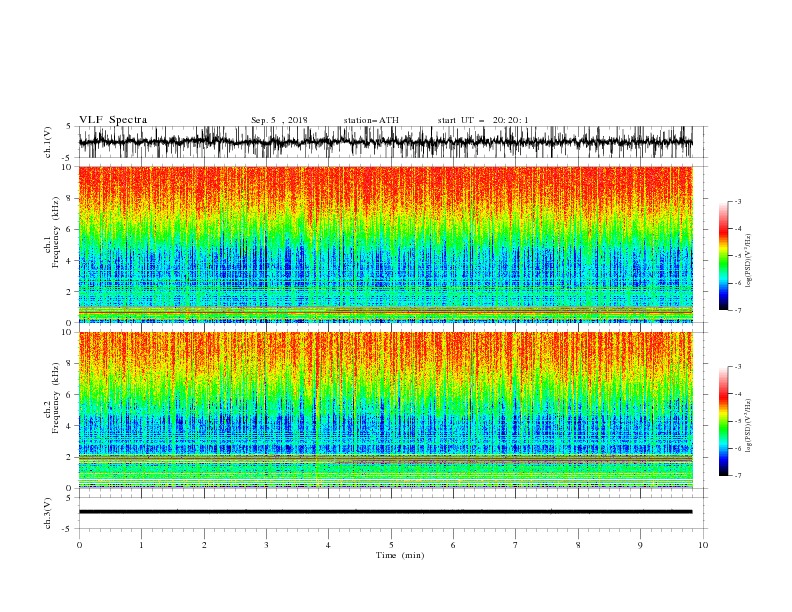
Task: Click the ch.1 voltage waveform trace
Action: point(385,142)
